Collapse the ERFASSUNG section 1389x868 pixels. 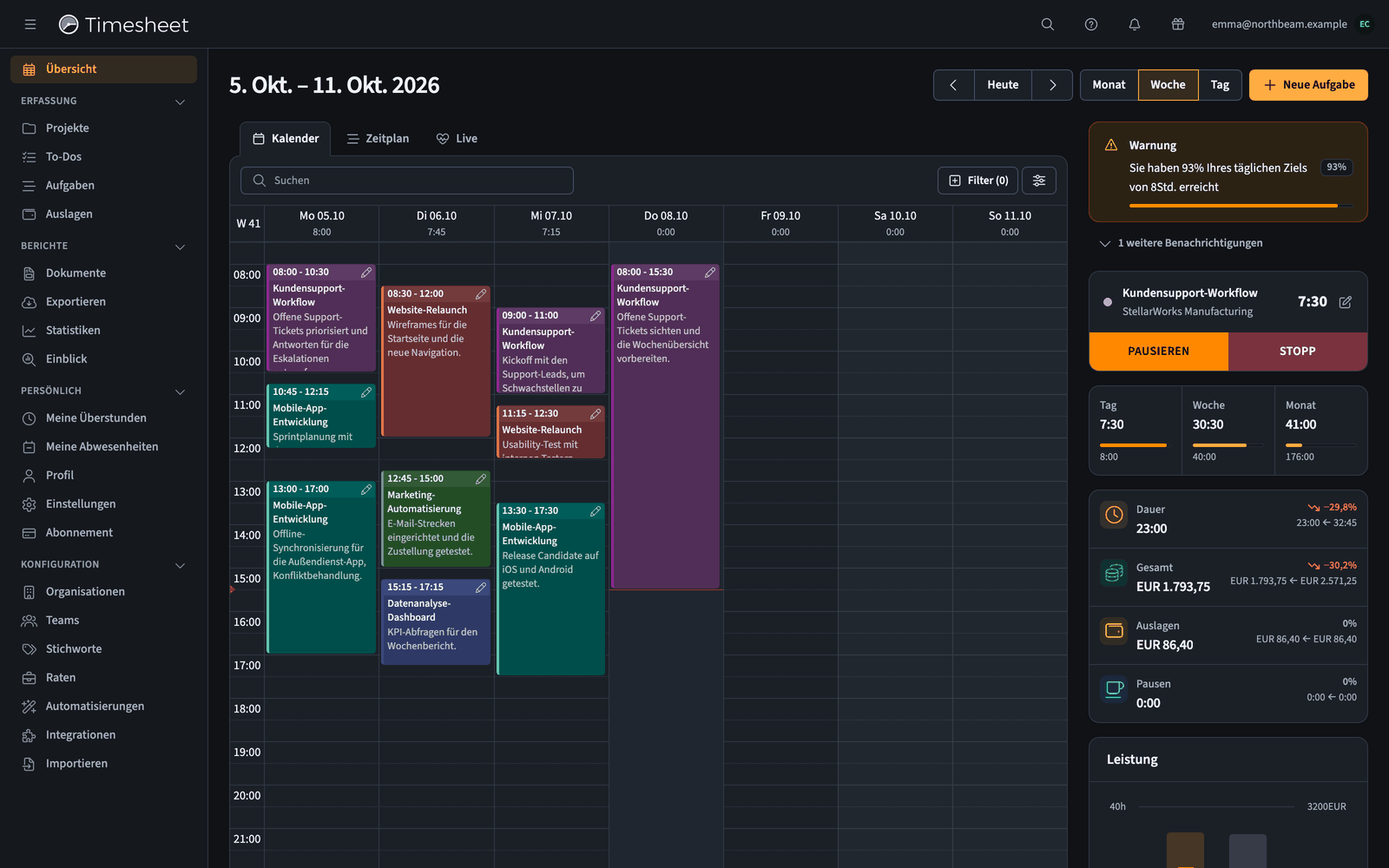coord(180,102)
